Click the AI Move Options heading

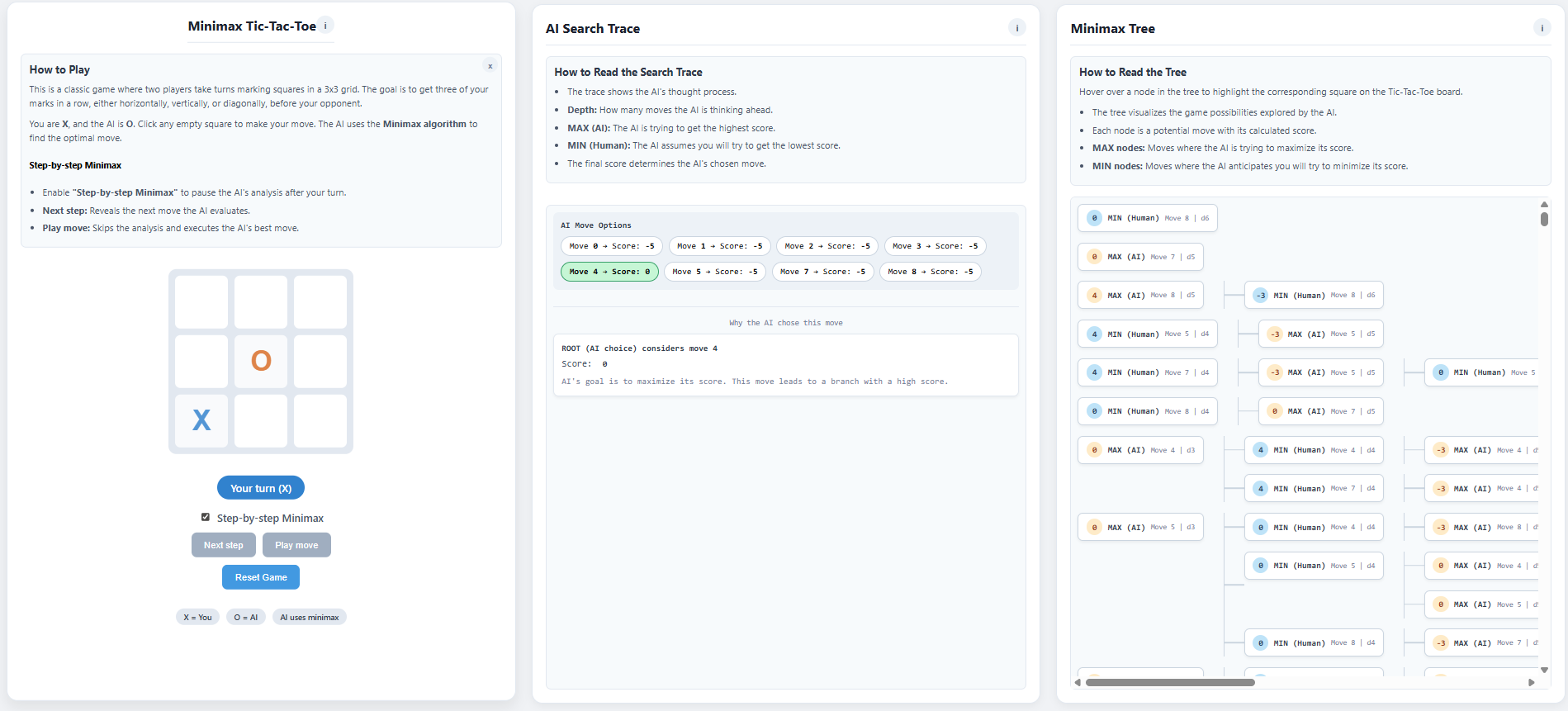596,225
